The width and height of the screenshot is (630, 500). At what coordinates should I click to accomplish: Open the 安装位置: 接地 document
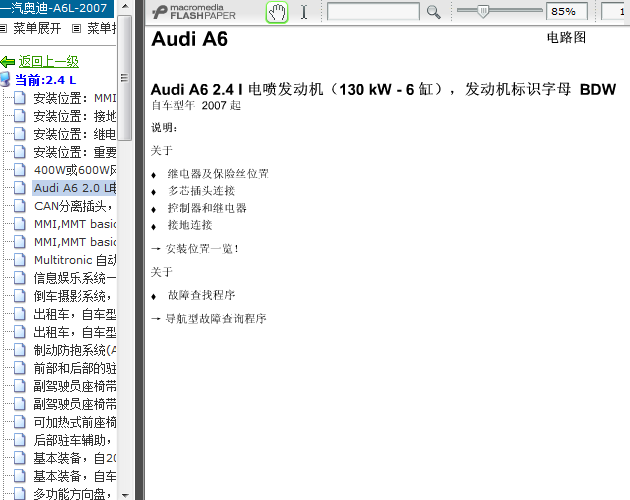click(x=75, y=116)
